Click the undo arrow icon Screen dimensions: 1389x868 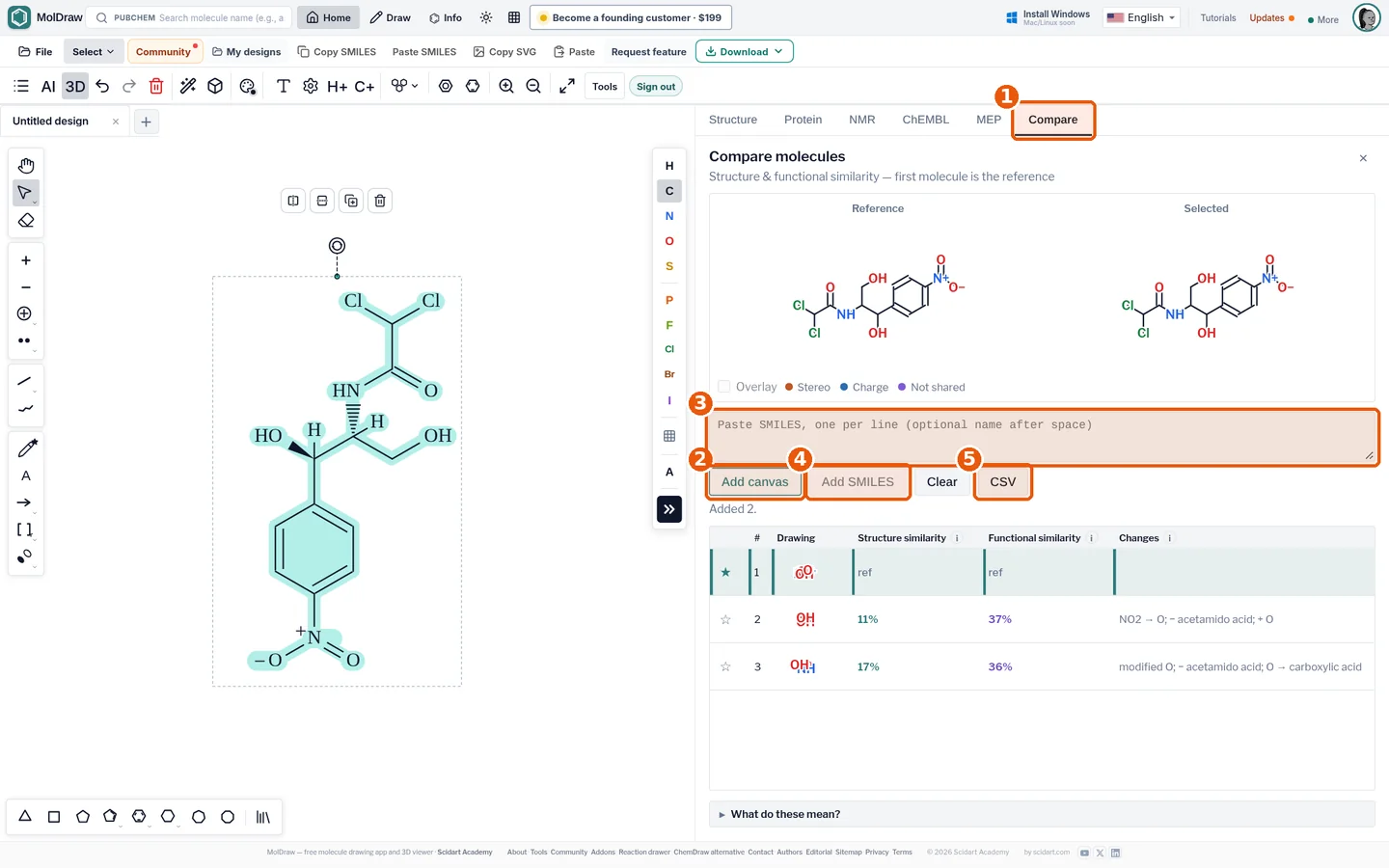click(102, 86)
